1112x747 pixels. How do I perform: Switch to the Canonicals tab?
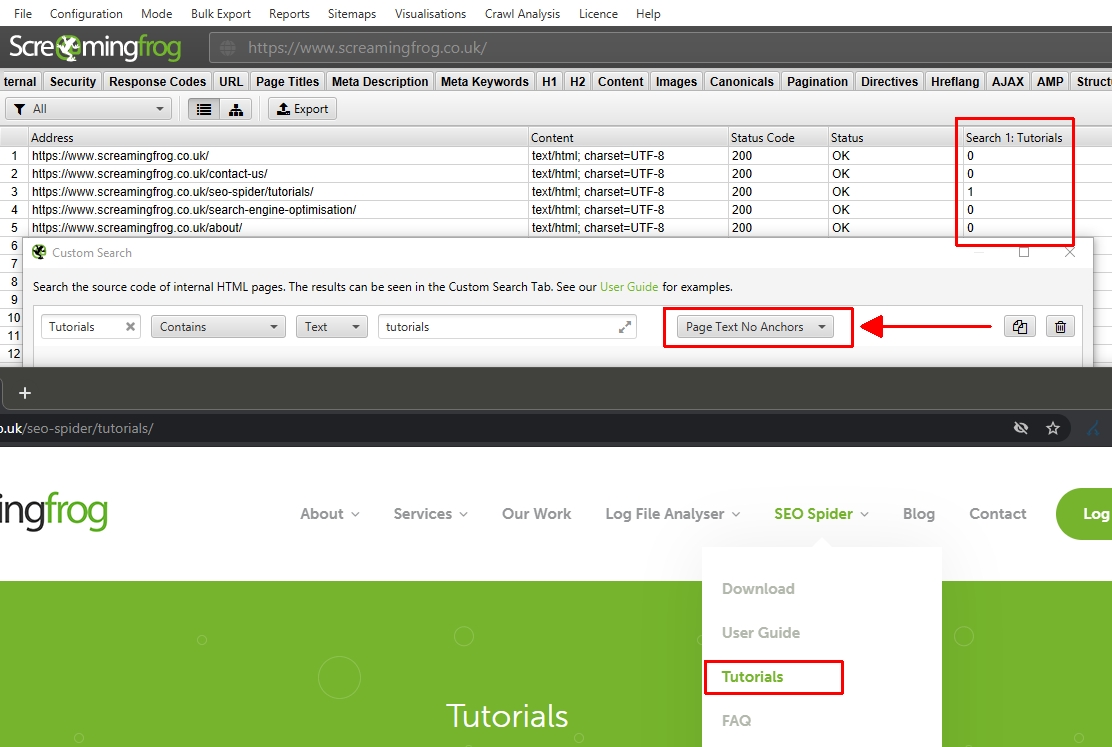pos(742,82)
